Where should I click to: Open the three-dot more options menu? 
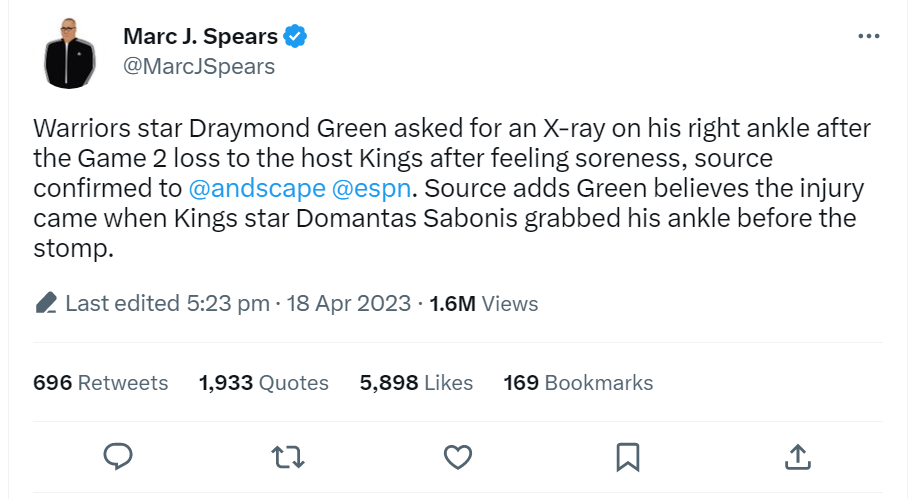pos(869,36)
